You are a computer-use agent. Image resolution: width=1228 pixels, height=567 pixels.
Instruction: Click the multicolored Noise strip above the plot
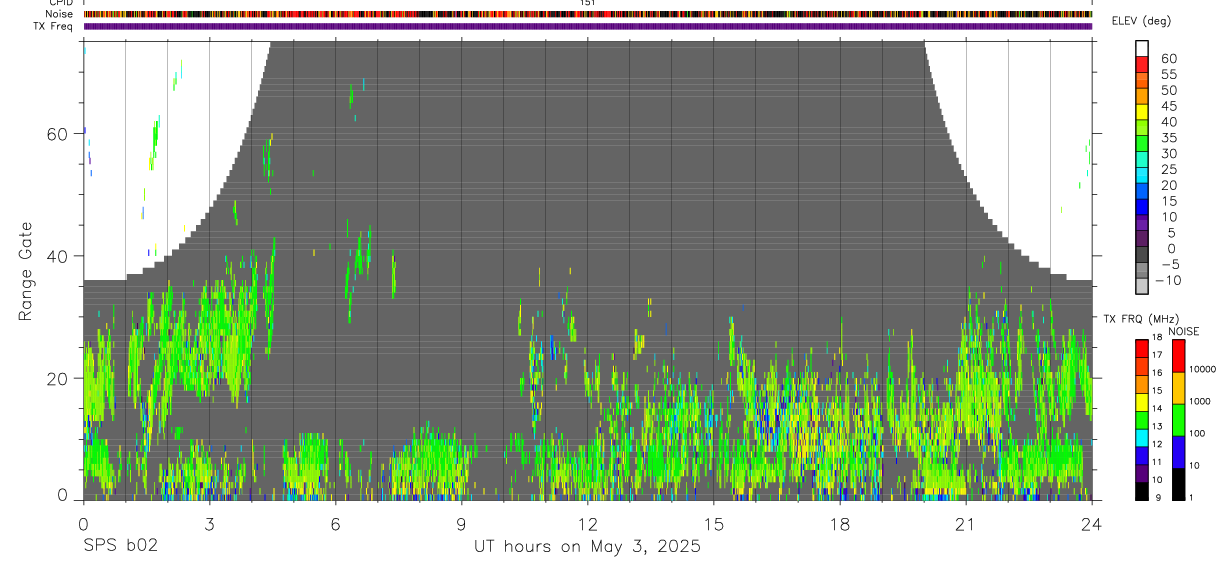coord(588,14)
